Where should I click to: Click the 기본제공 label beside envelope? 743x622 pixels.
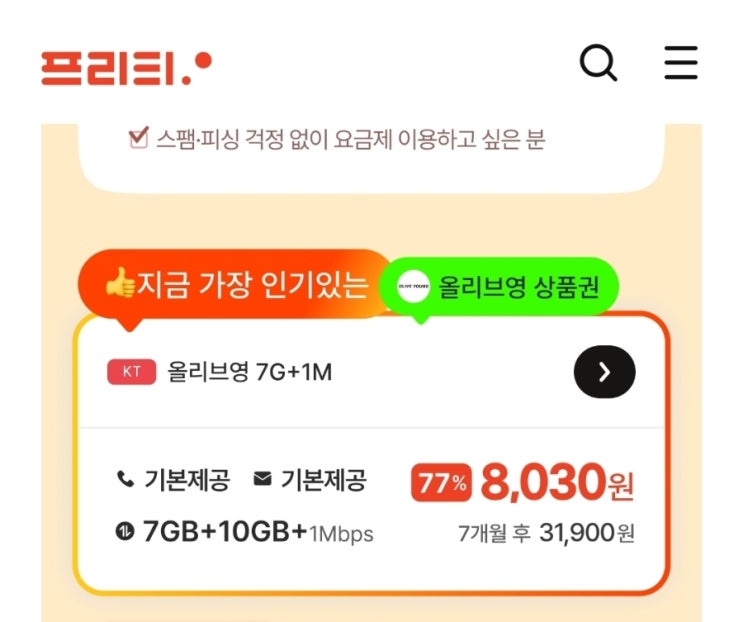coord(324,479)
